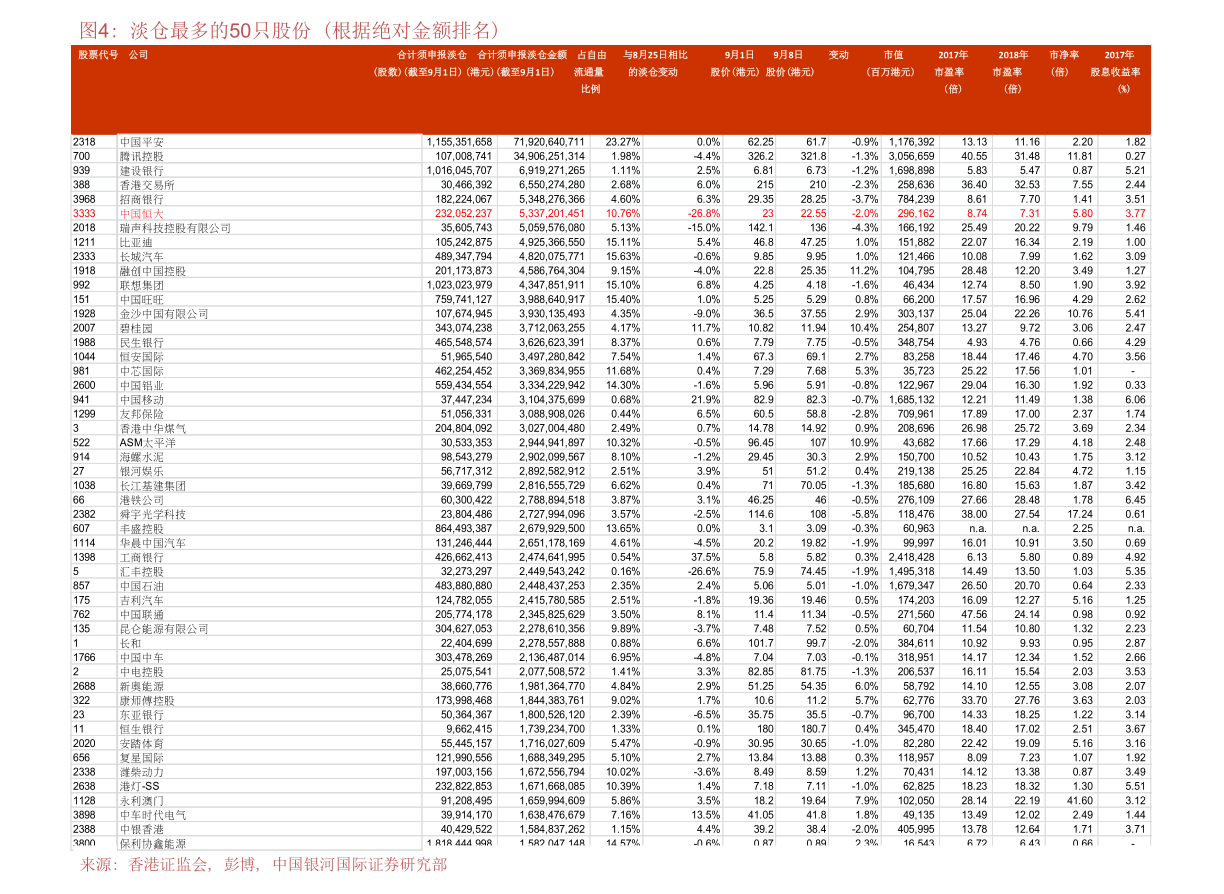Viewport: 1224px width, 894px height.
Task: Select the 昆仑能源有限公司 company cell
Action: (164, 629)
